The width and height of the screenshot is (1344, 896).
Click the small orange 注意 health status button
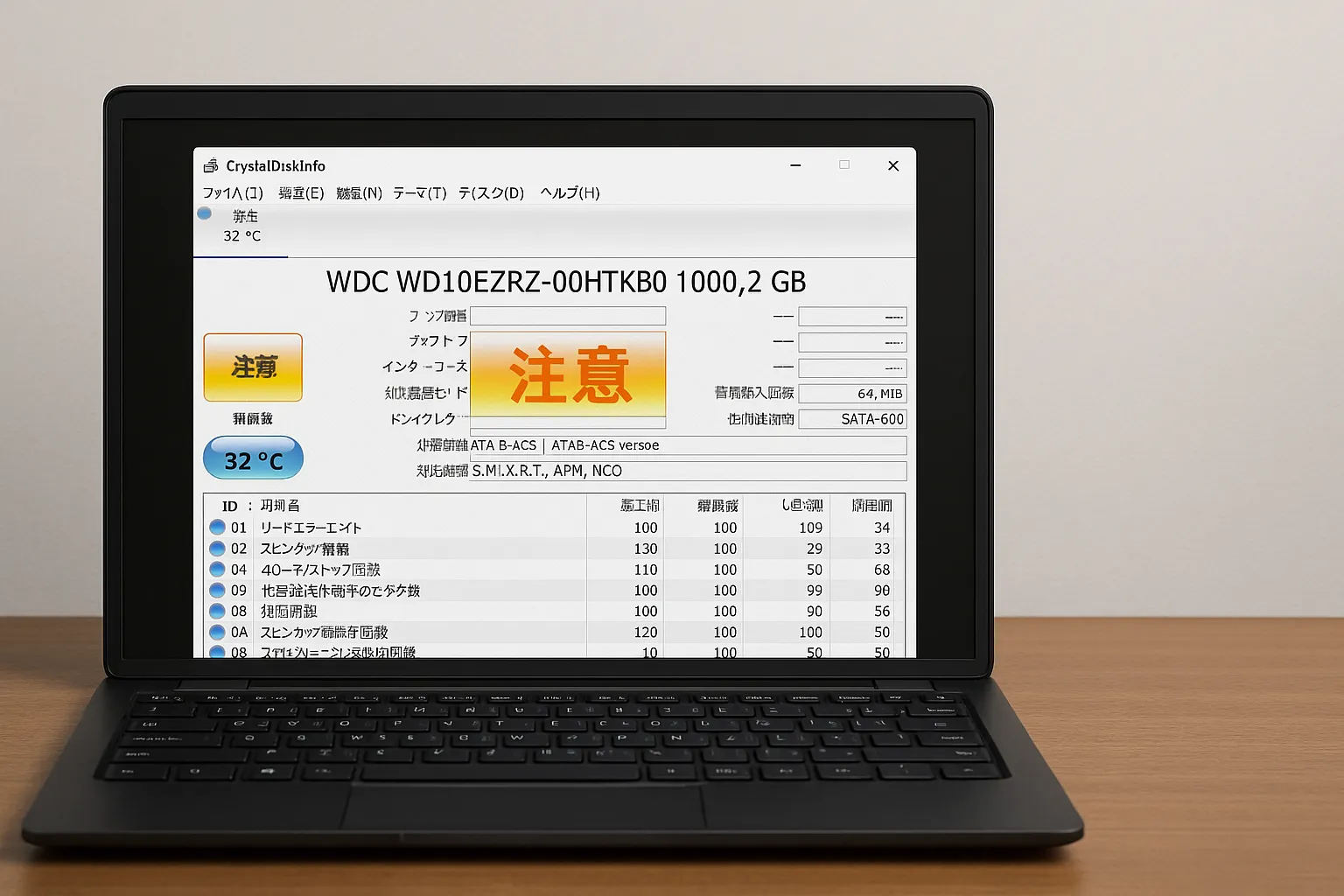(x=253, y=367)
